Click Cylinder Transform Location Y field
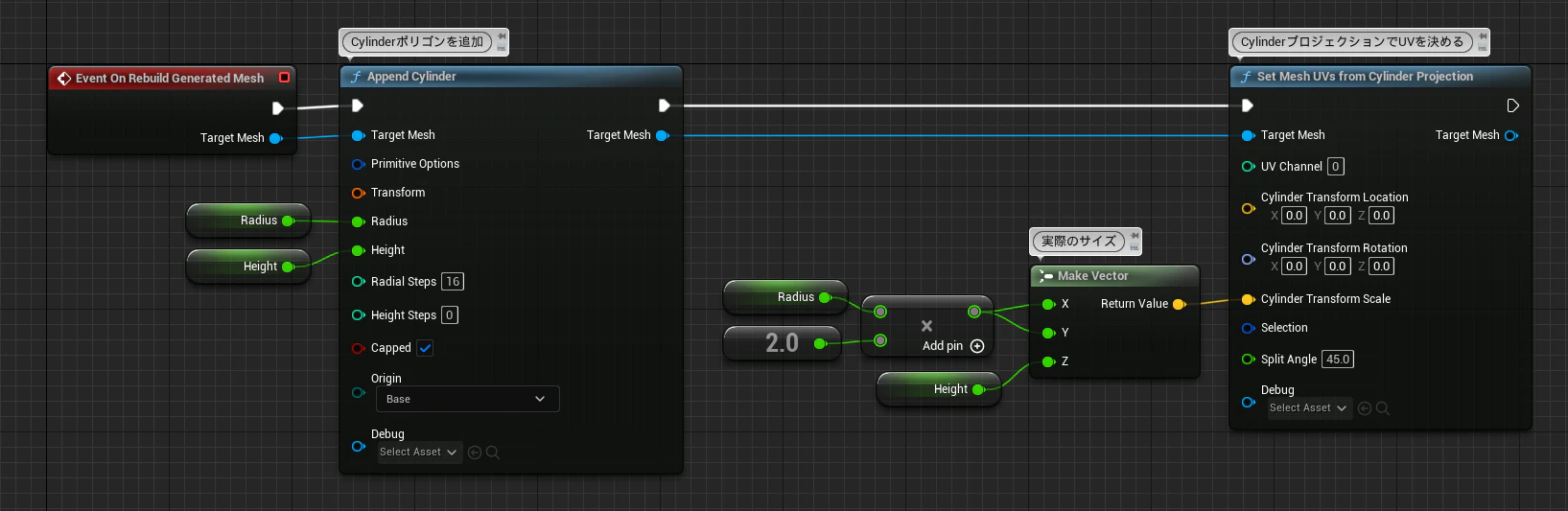The image size is (1568, 511). 1338,216
